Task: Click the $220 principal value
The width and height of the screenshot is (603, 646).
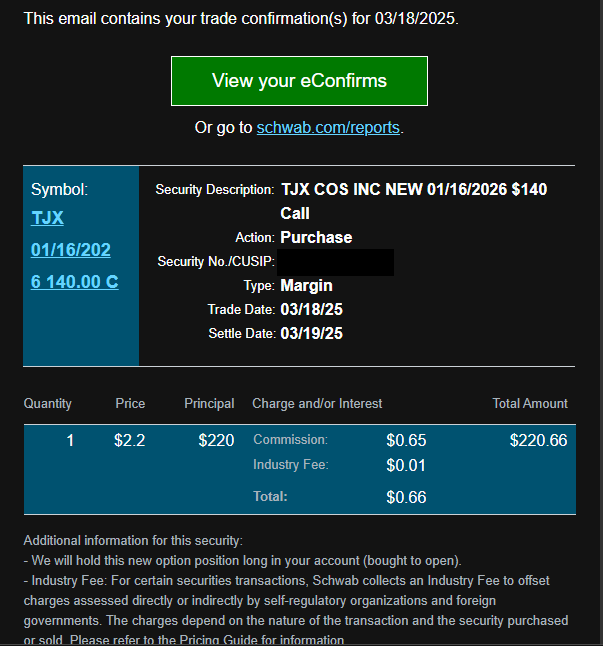Action: (216, 440)
